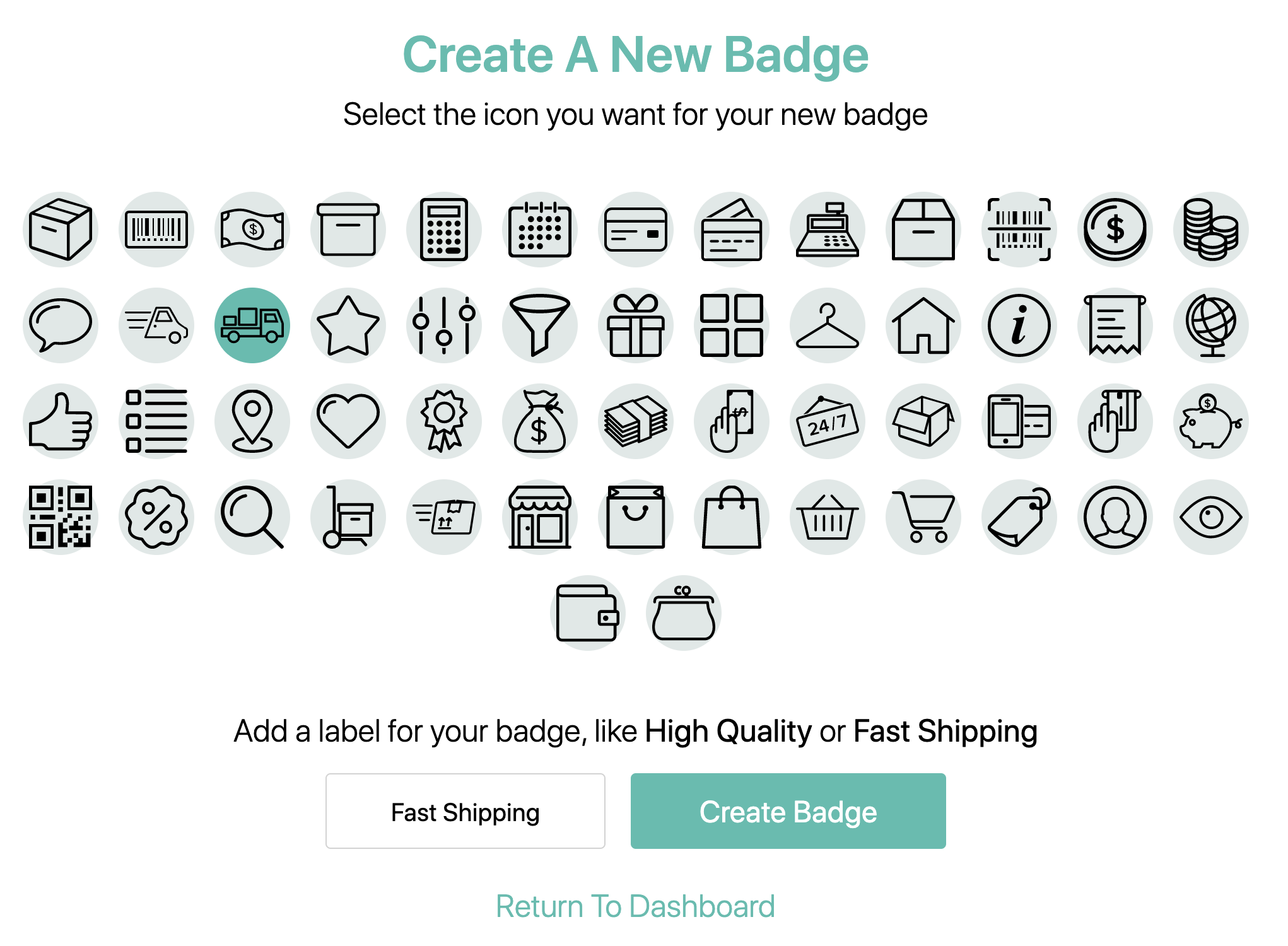Select the thumbs up icon

[x=60, y=421]
